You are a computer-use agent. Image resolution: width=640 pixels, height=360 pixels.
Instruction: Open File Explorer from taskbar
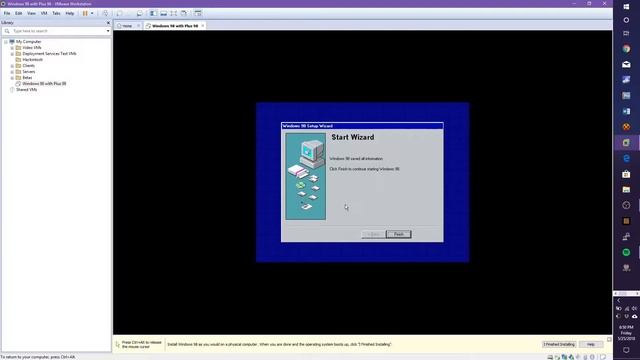click(627, 190)
